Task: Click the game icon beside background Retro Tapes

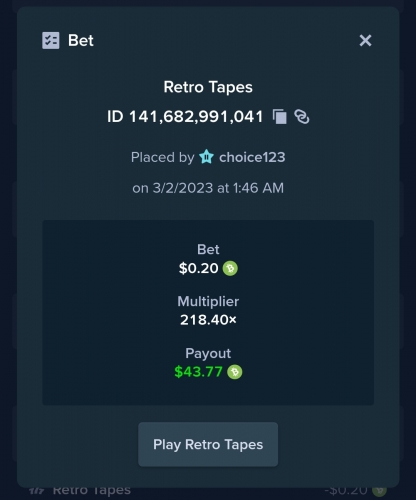Action: coord(37,491)
